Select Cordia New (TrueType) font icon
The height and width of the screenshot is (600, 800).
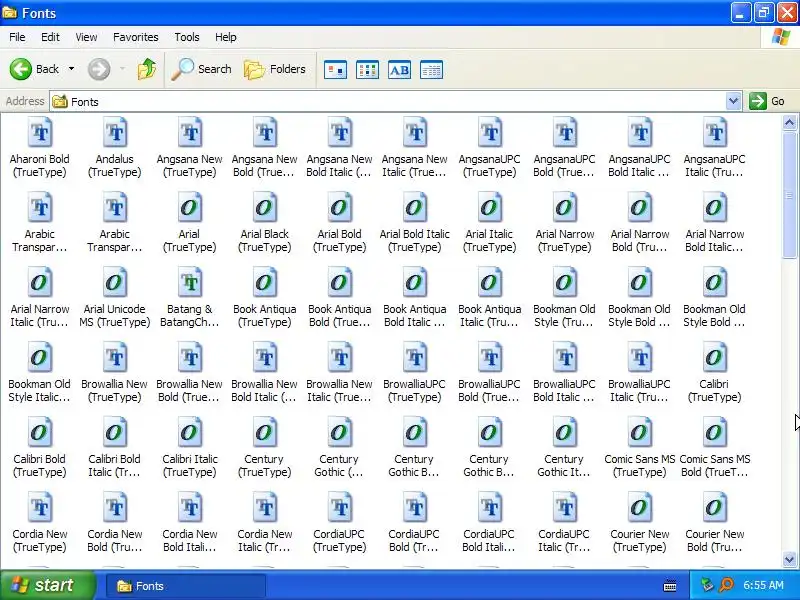coord(40,508)
